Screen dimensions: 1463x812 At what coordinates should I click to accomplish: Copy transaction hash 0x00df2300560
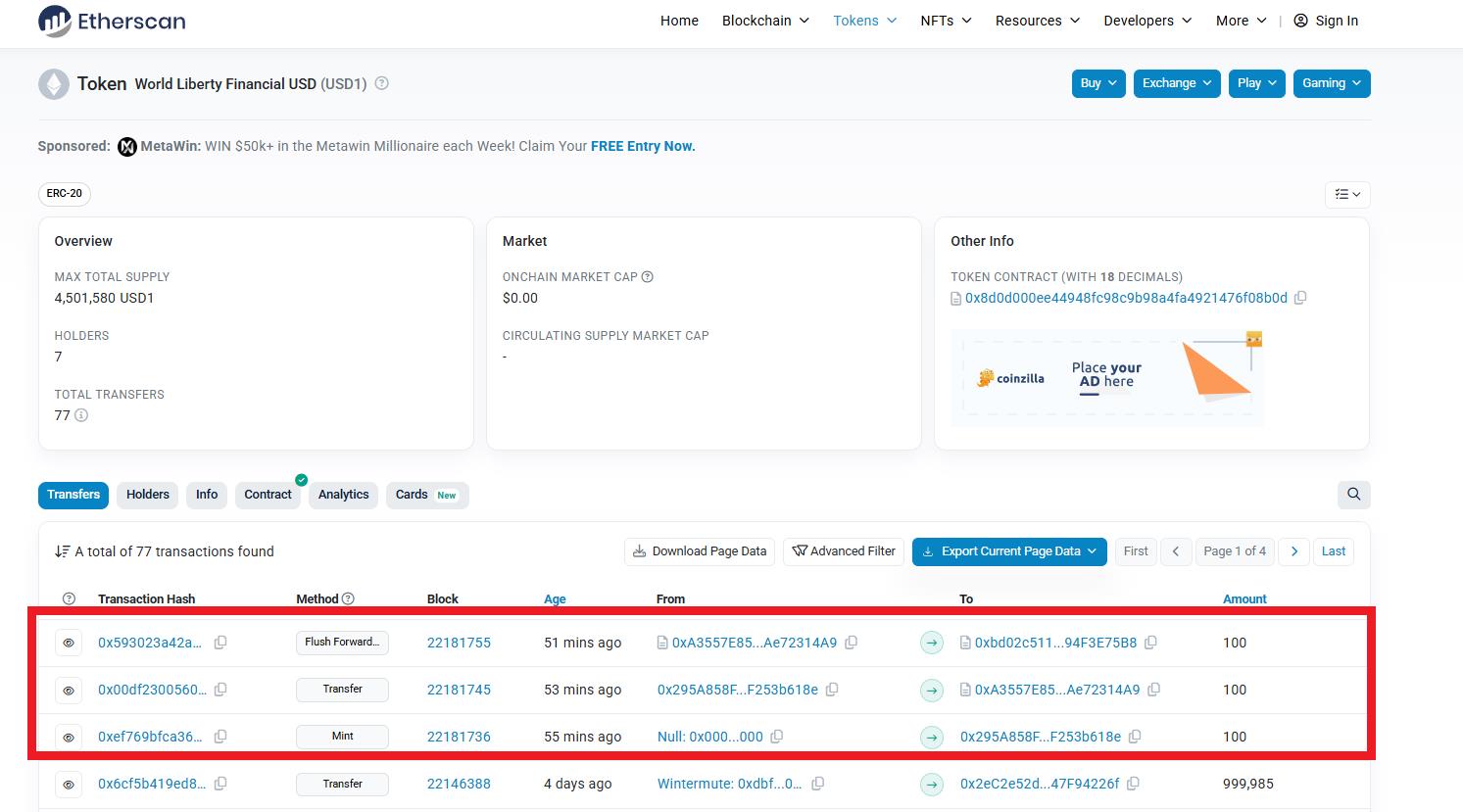tap(220, 690)
